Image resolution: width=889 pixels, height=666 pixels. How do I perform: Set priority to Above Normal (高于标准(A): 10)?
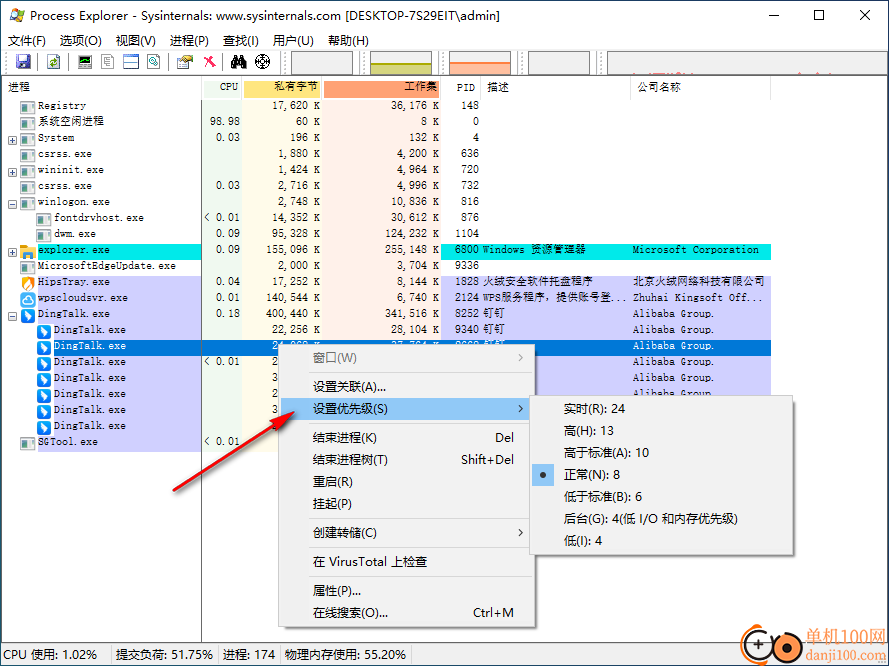click(x=661, y=453)
